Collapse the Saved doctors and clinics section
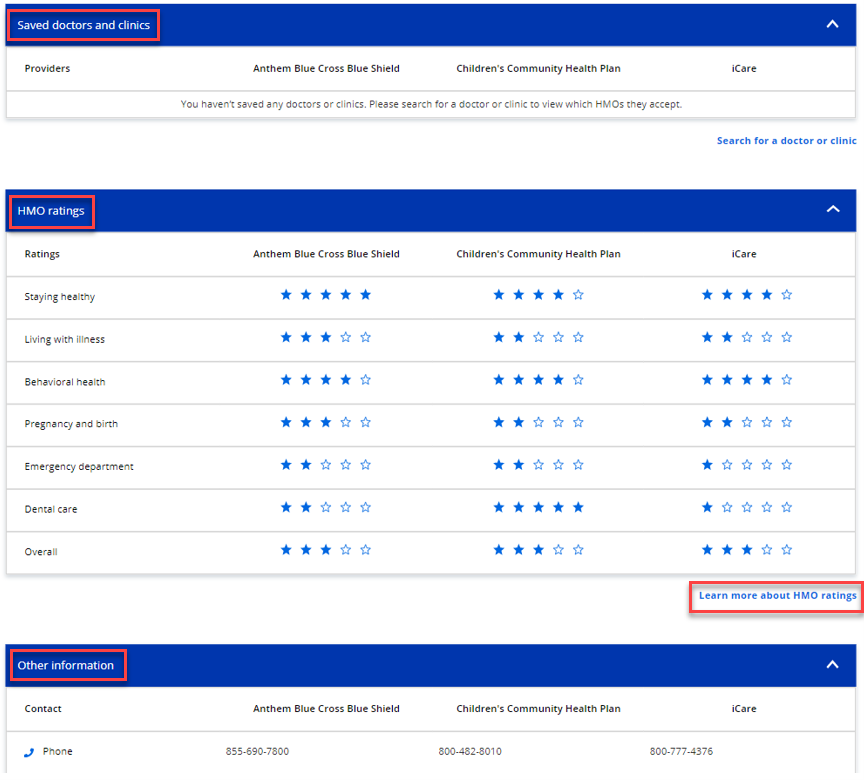Screen dimensions: 864x780 point(832,25)
